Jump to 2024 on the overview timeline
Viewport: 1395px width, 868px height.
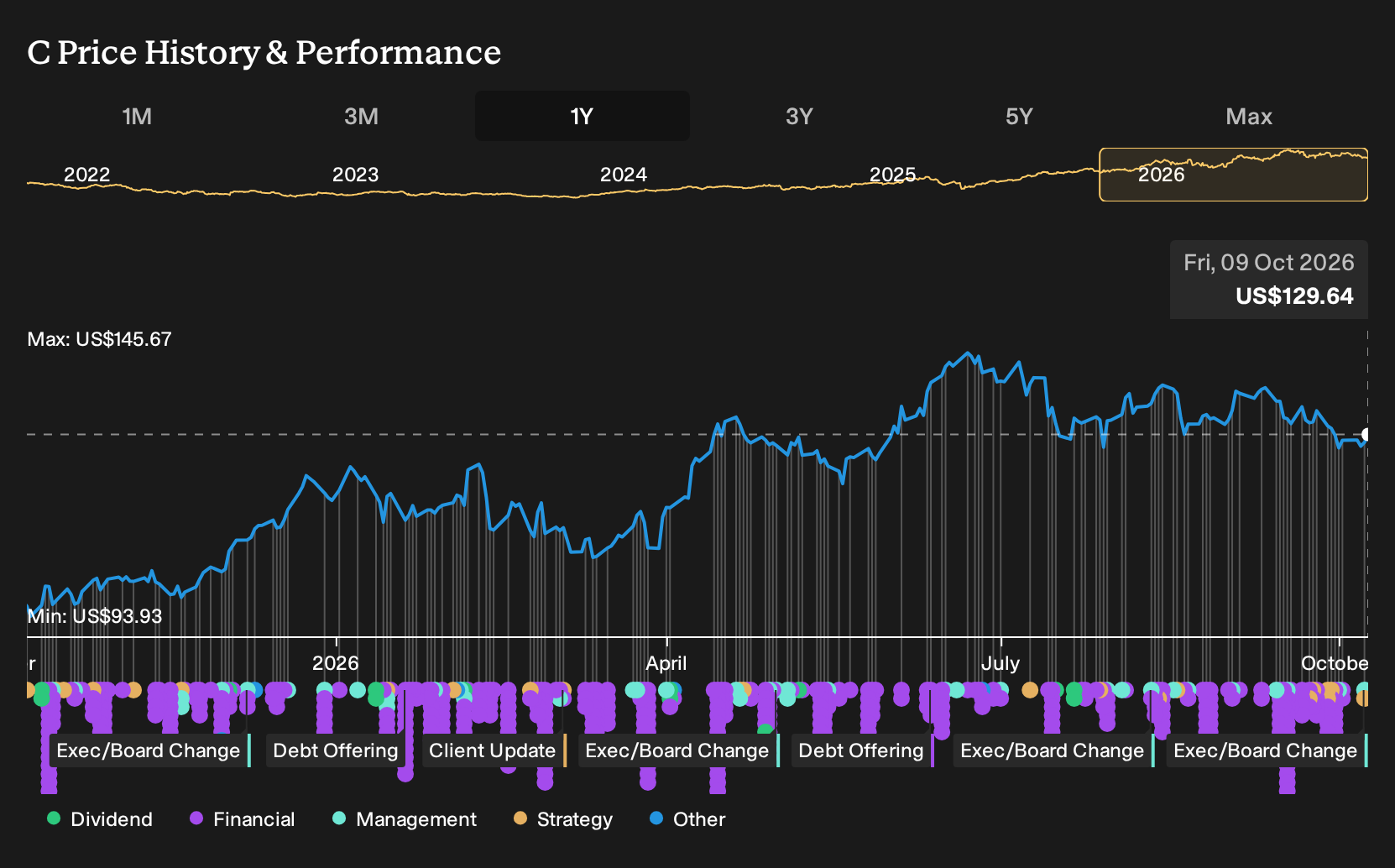[x=624, y=175]
